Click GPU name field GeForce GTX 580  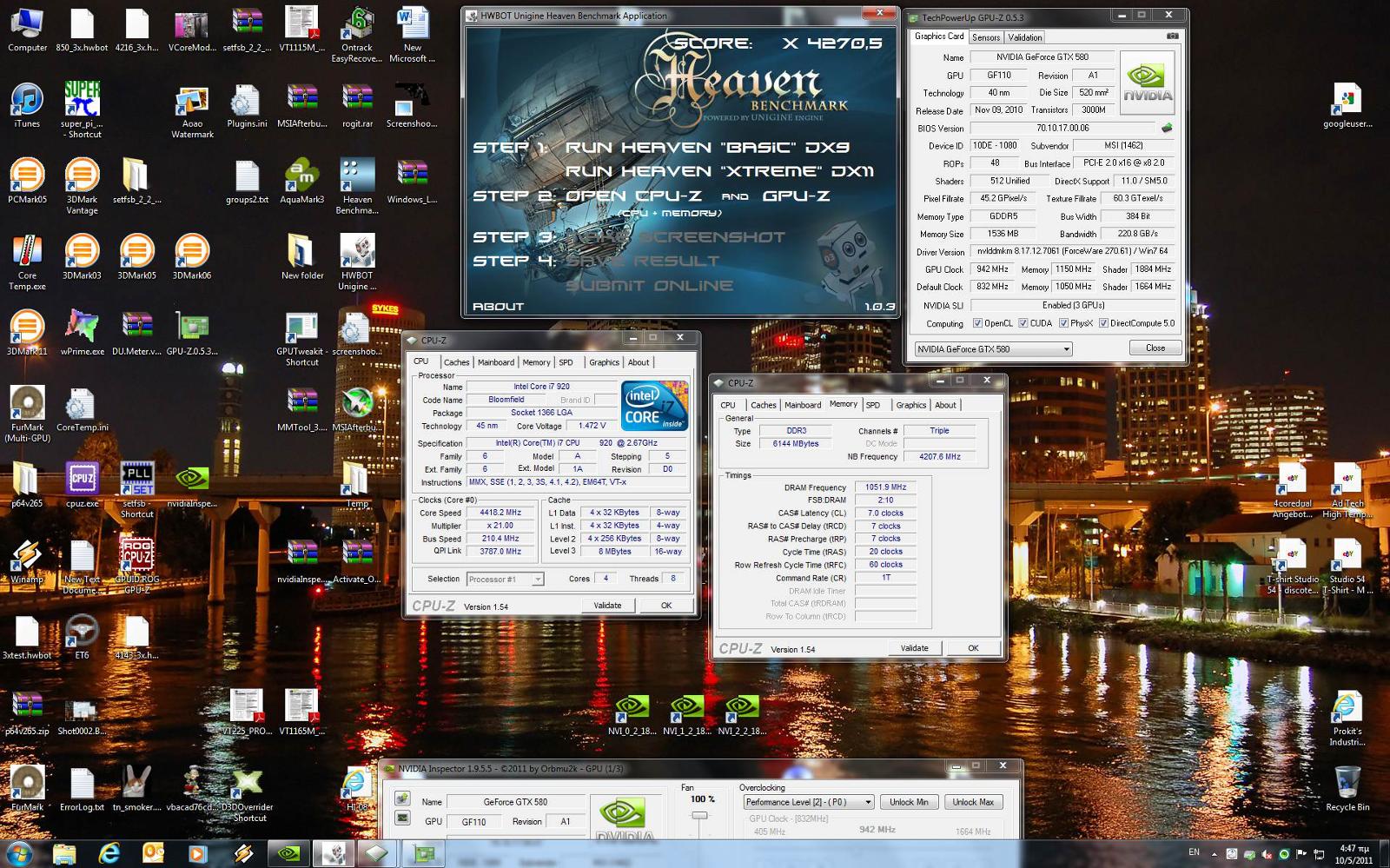514,802
